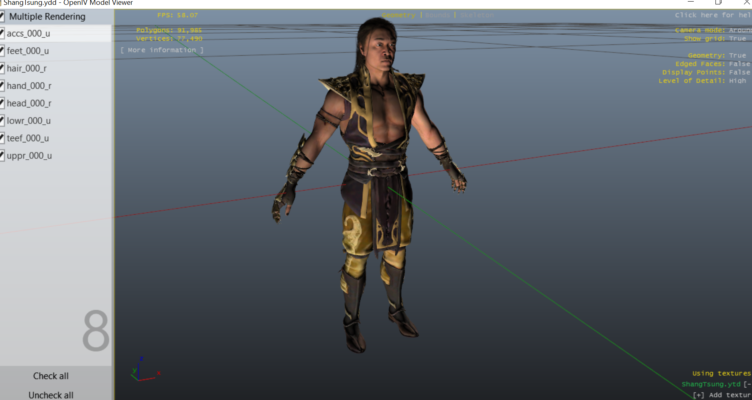Screen dimensions: 752x400
Task: Select the teef_000_u list entry
Action: 29,138
